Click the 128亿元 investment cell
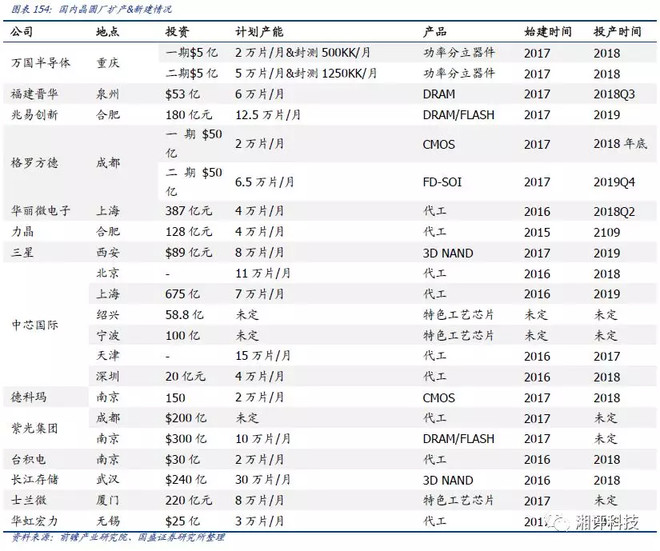This screenshot has height=551, width=660. [189, 232]
